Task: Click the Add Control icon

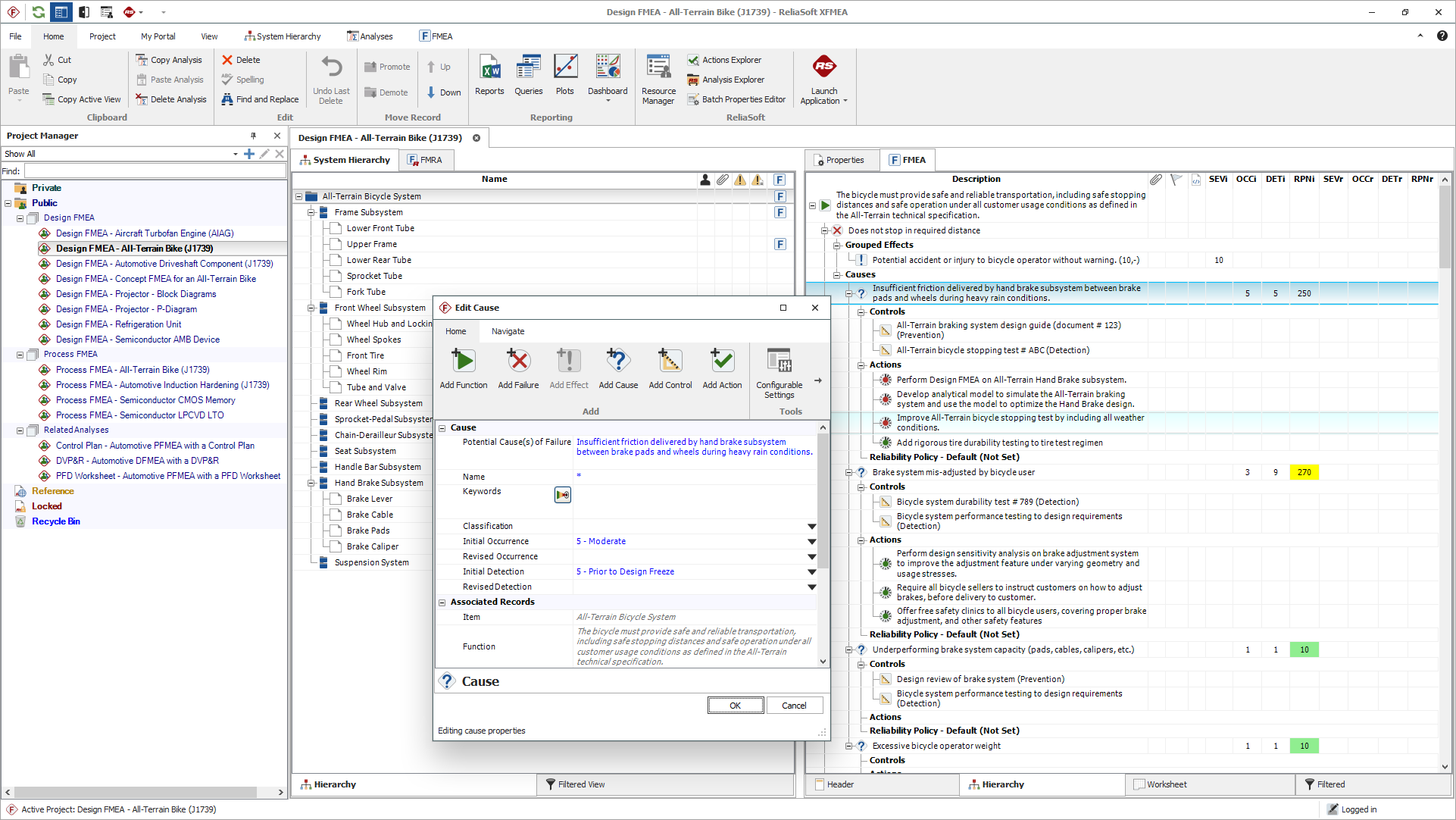Action: click(x=670, y=361)
